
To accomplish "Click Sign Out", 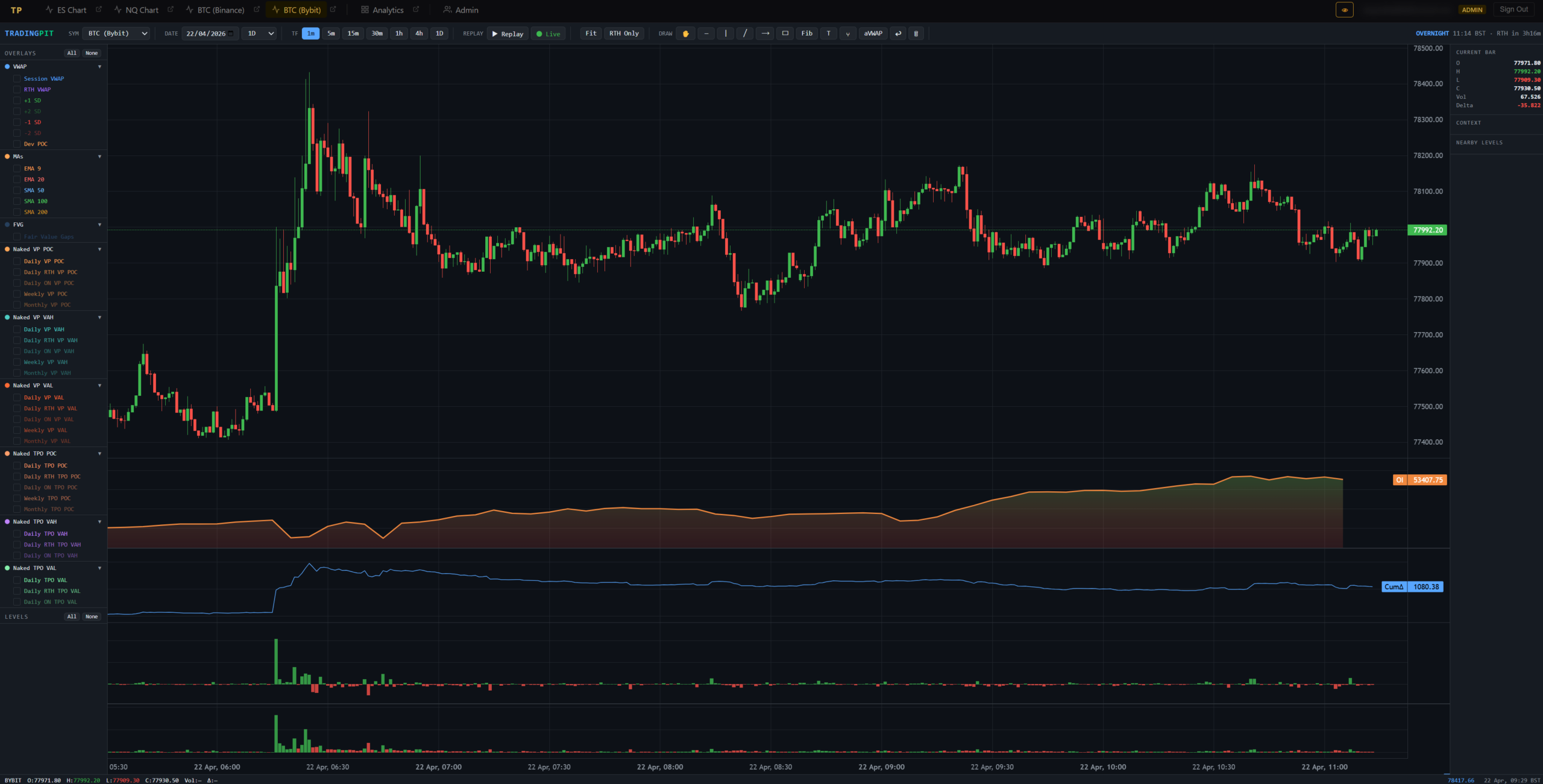I will [1513, 10].
